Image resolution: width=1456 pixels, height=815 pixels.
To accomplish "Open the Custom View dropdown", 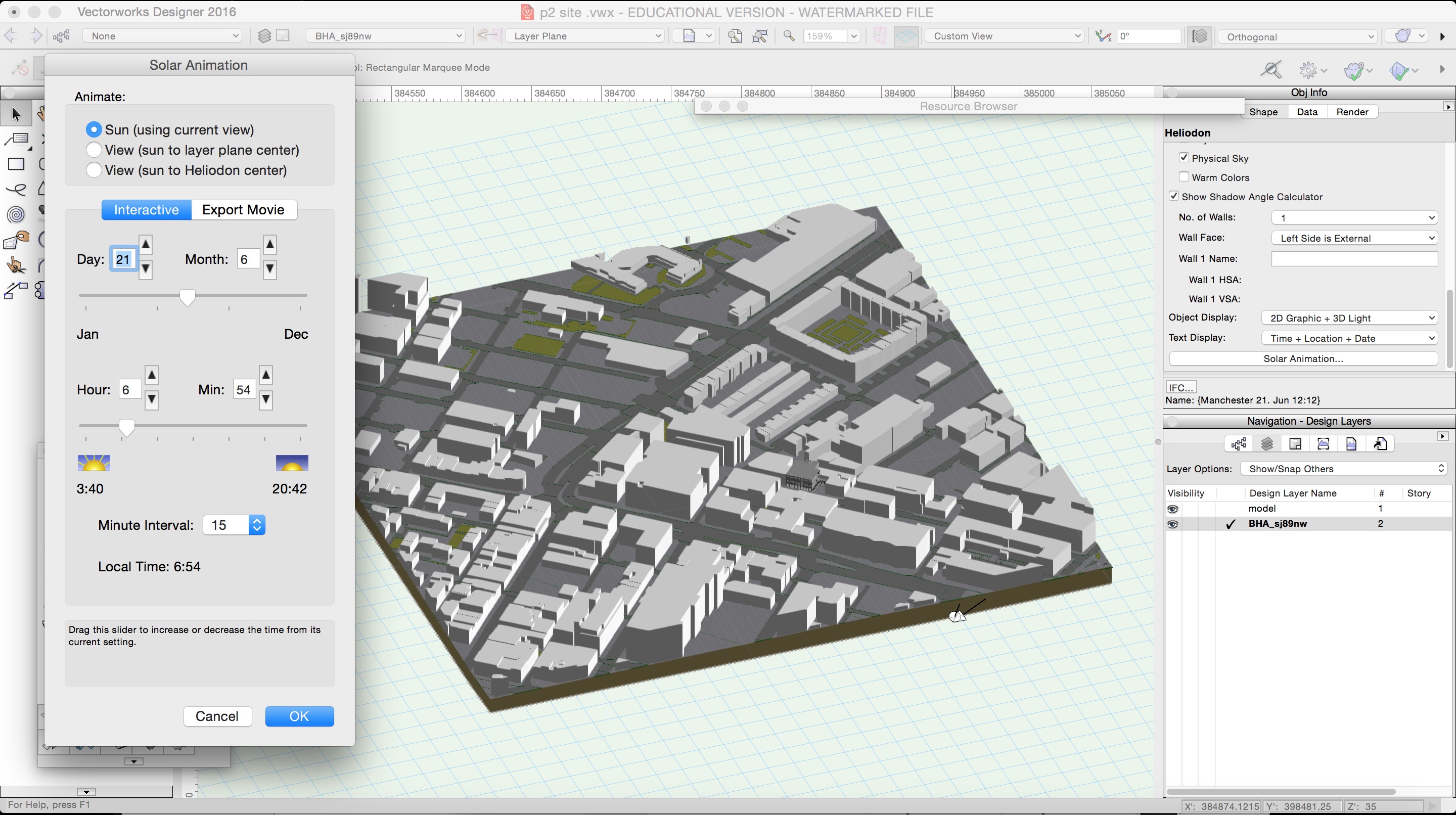I will (x=1005, y=35).
